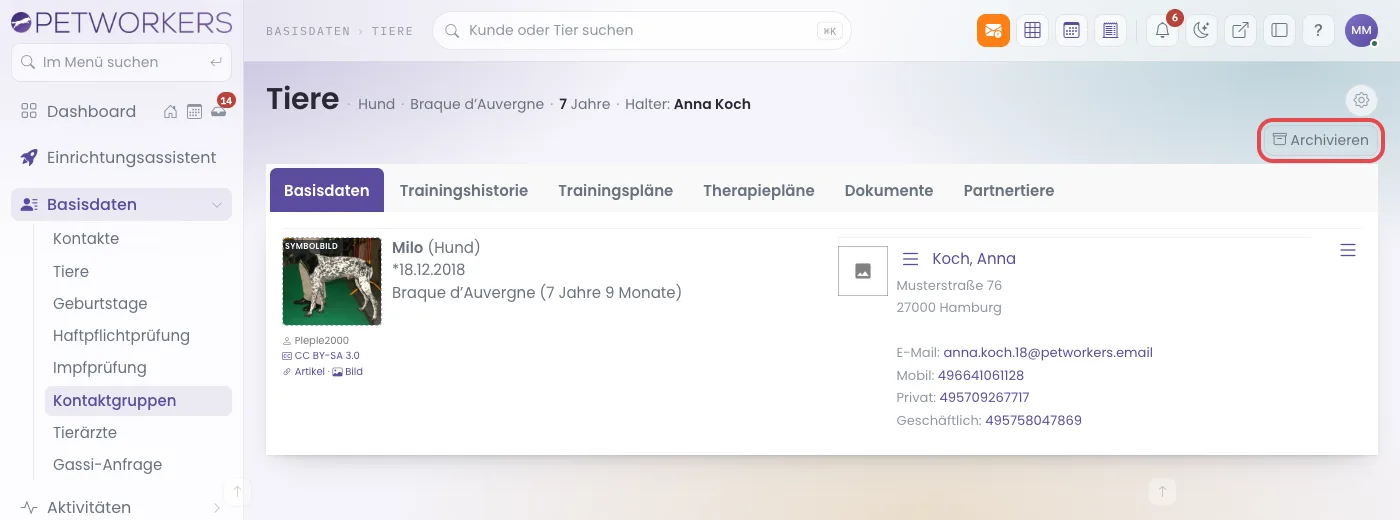Image resolution: width=1400 pixels, height=520 pixels.
Task: Click Mobil number 496641061128
Action: pyautogui.click(x=981, y=375)
